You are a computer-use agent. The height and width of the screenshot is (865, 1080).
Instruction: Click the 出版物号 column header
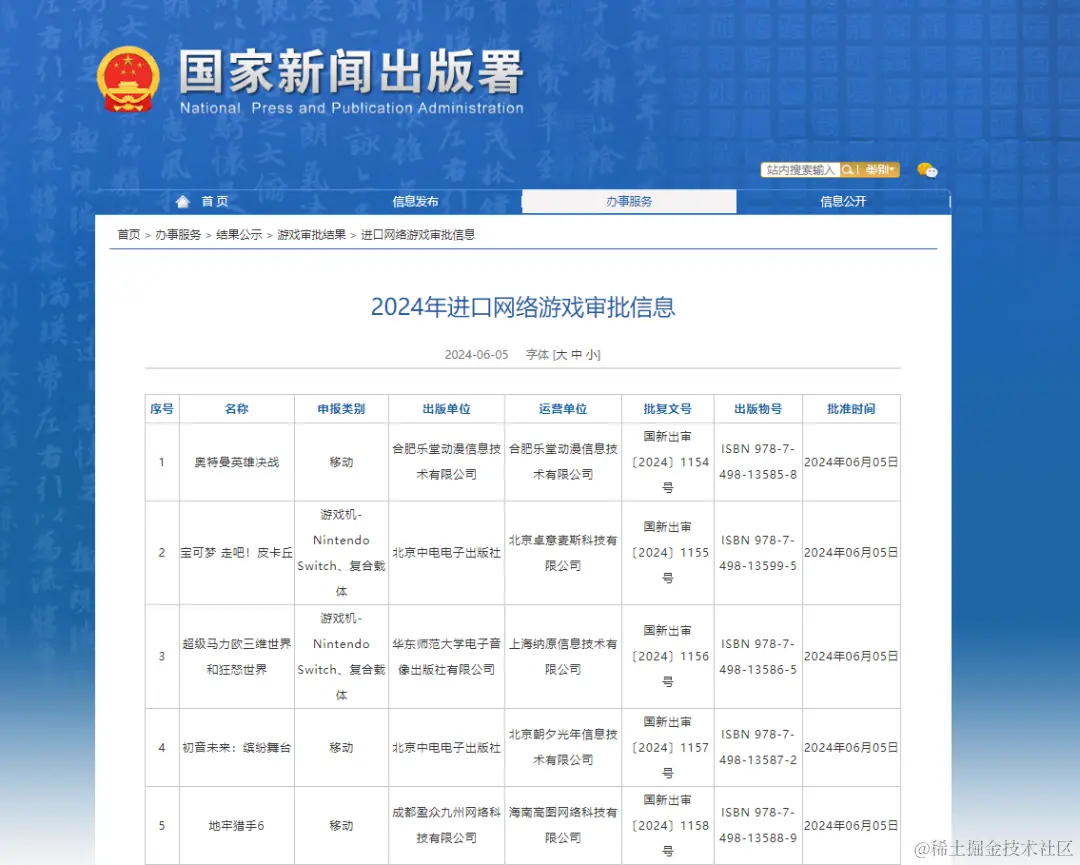[758, 408]
